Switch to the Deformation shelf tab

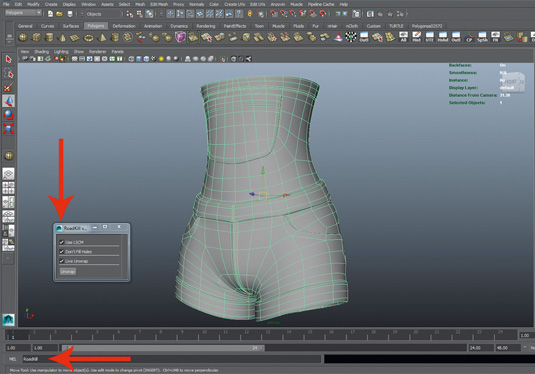click(x=124, y=26)
